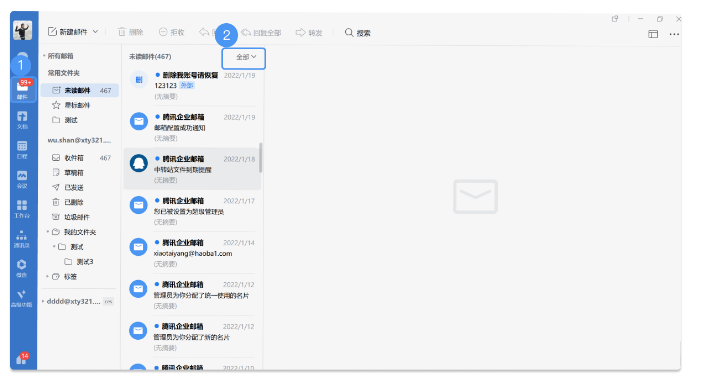706x381 pixels.
Task: Open the 全部 filter dropdown
Action: pyautogui.click(x=244, y=59)
